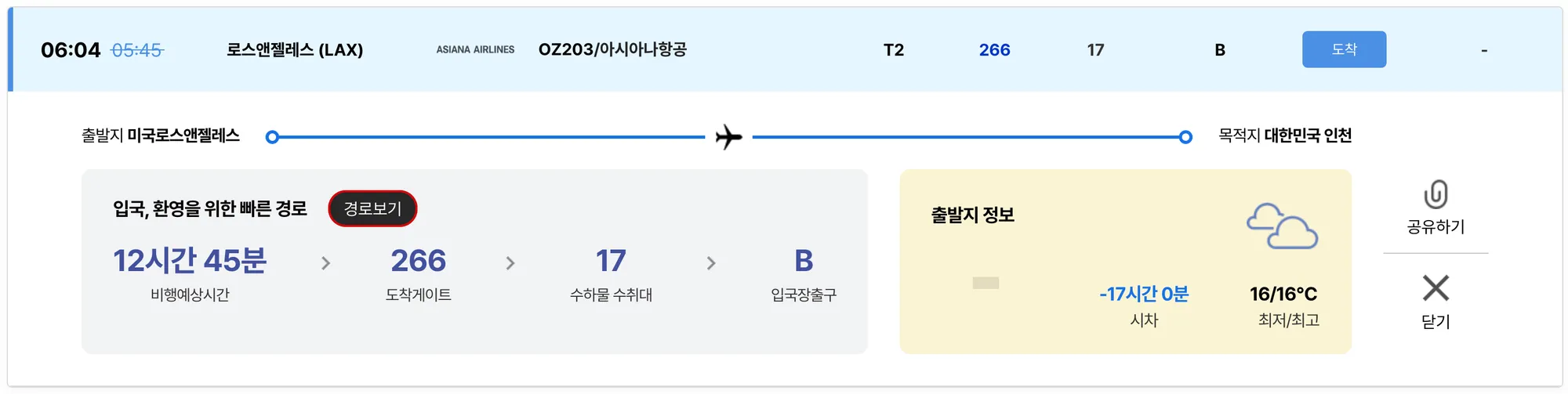
Task: Click chevron between gate 266 and carousel 17
Action: click(510, 263)
